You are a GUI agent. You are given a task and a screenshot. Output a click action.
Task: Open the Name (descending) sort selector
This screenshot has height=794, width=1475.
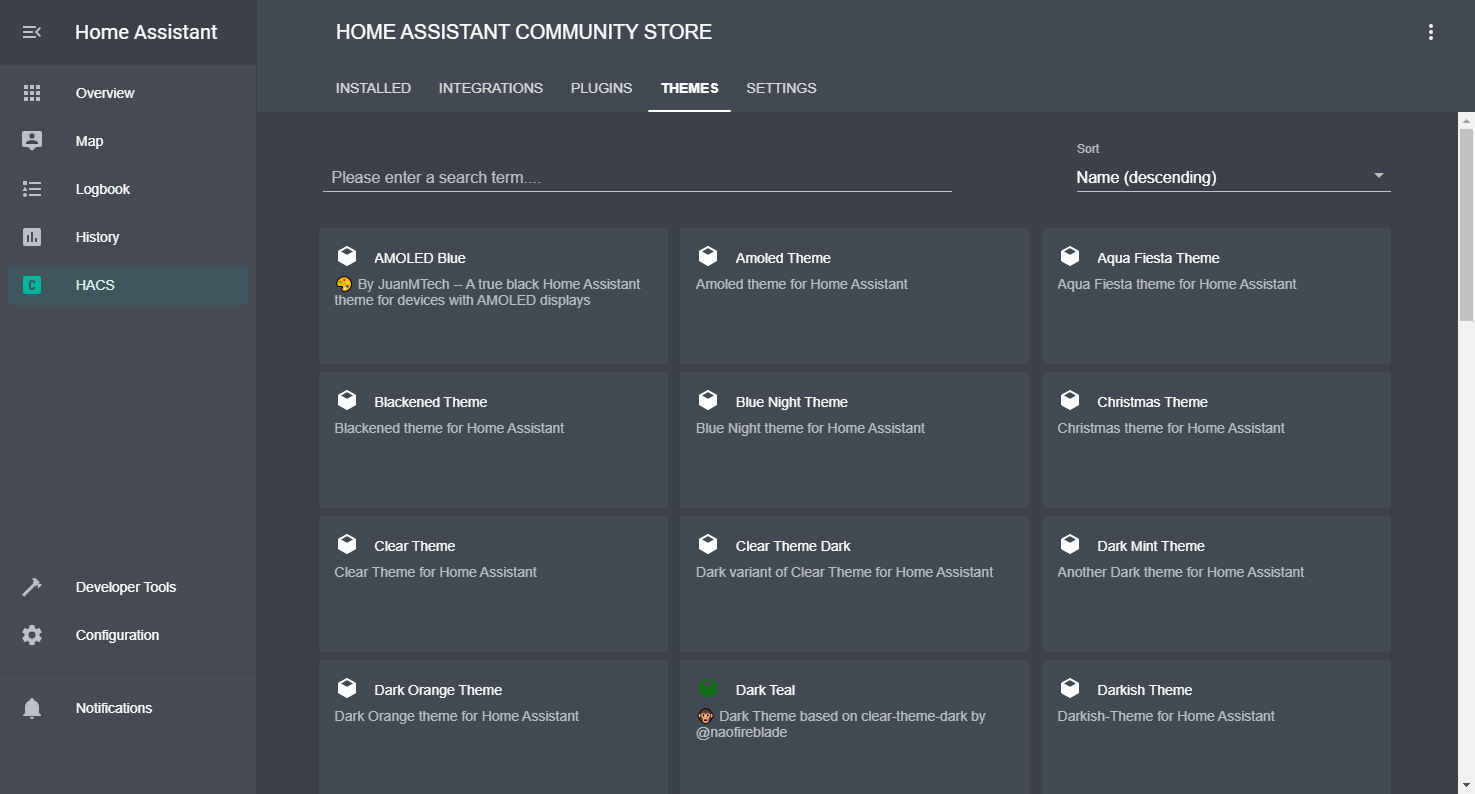click(x=1233, y=177)
